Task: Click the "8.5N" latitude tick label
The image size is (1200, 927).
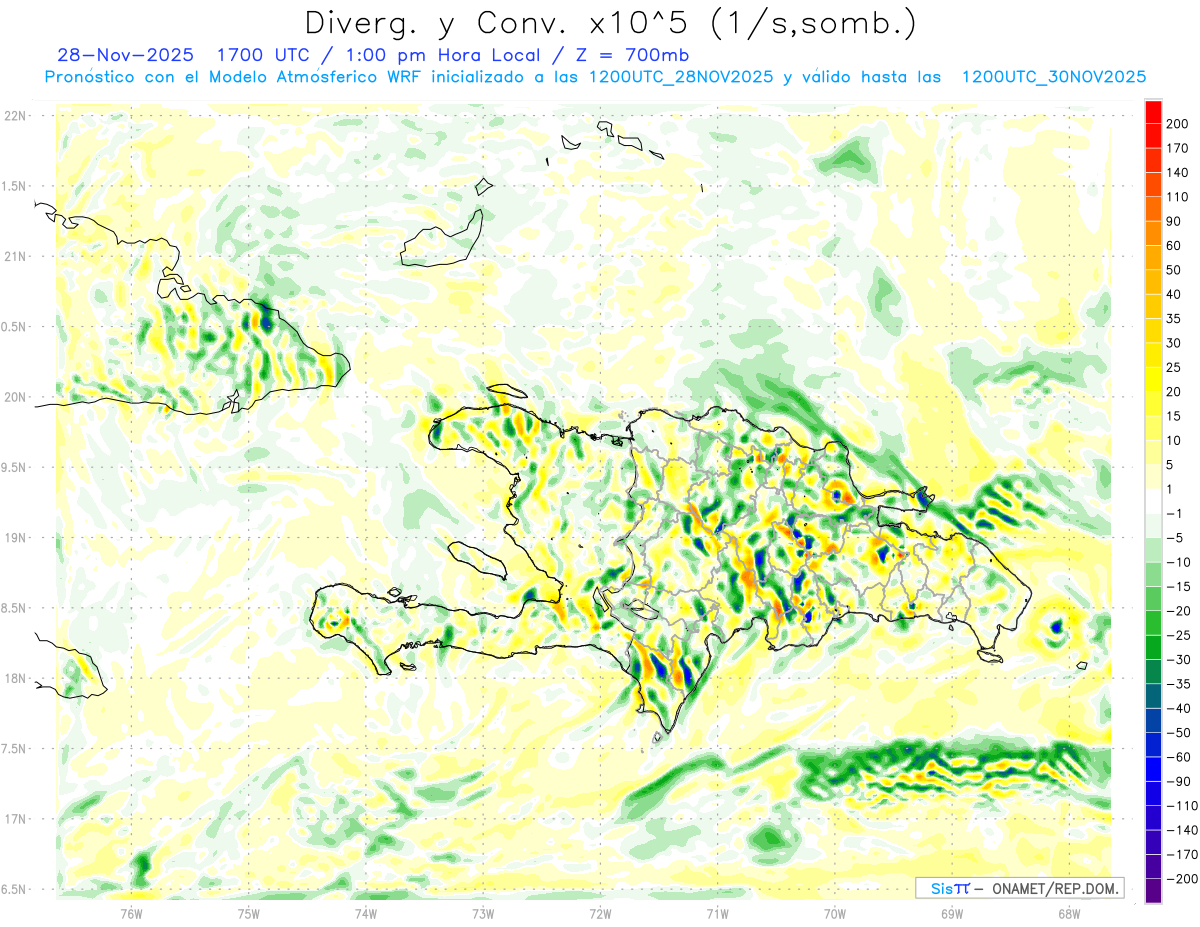Action: point(14,608)
